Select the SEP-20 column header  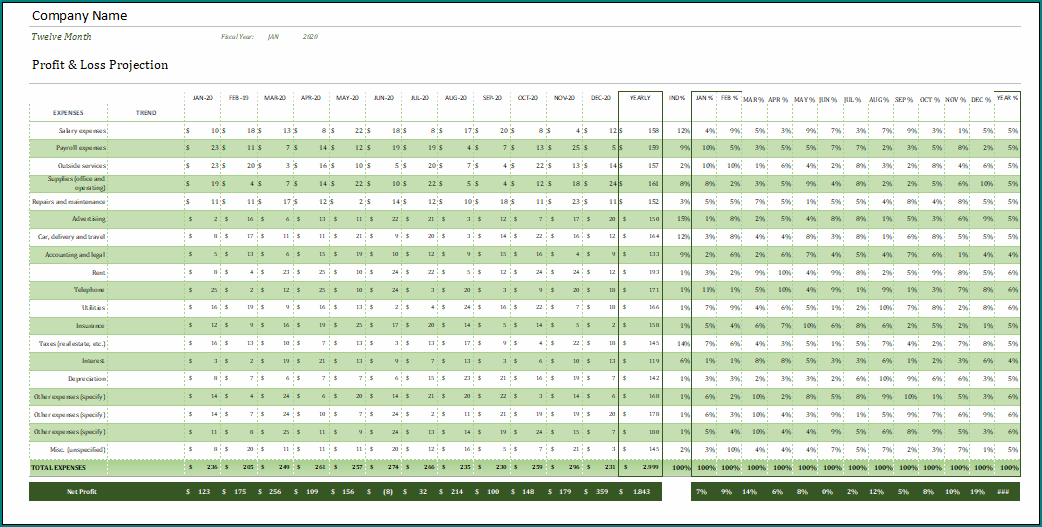point(492,98)
